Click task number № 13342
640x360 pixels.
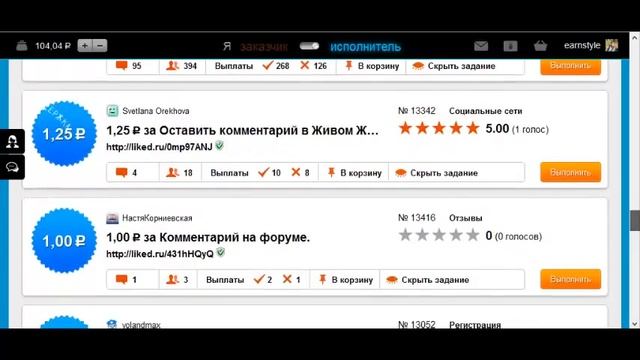click(x=417, y=111)
